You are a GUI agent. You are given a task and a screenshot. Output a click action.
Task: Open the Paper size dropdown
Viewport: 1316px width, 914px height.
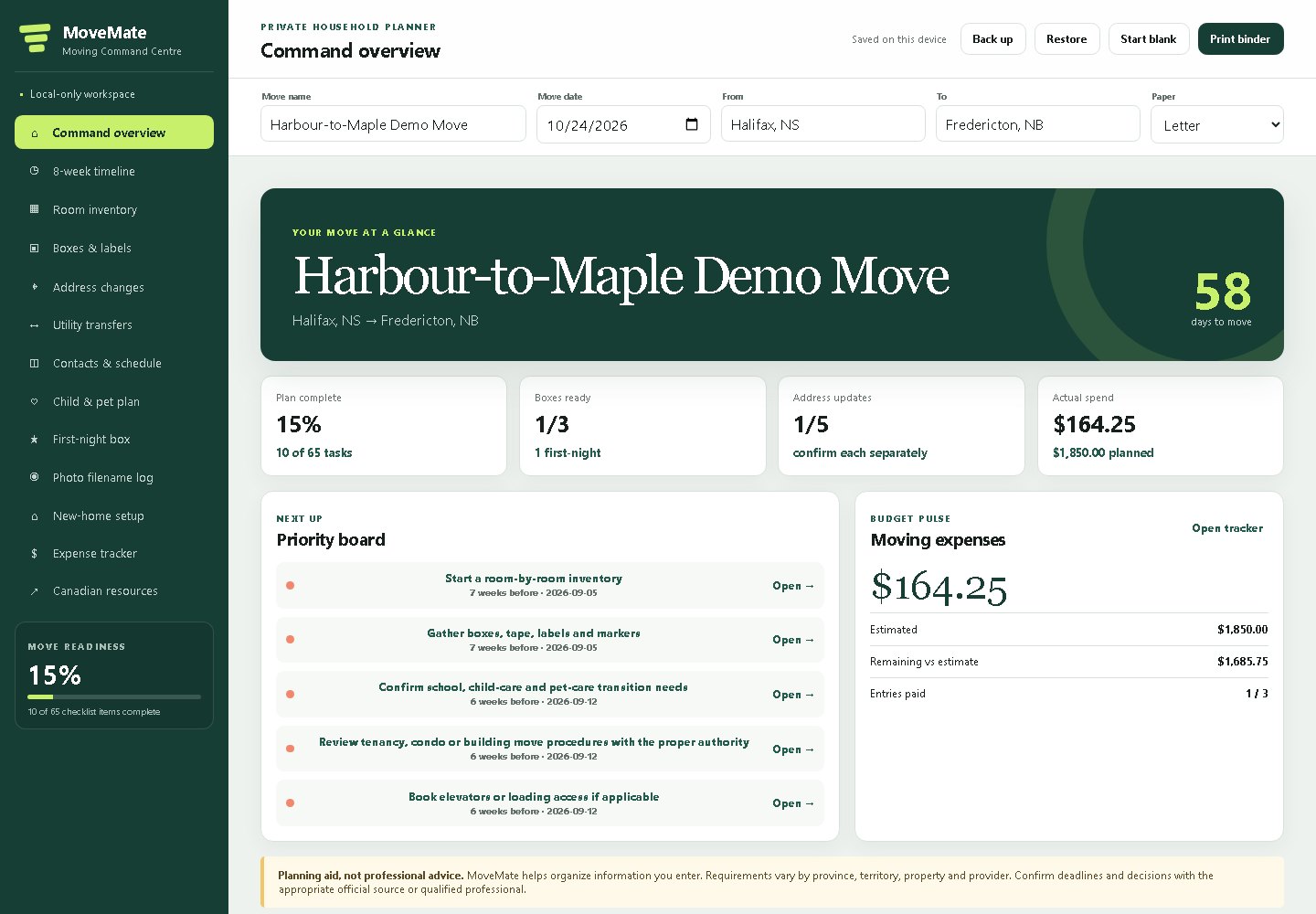tap(1217, 125)
